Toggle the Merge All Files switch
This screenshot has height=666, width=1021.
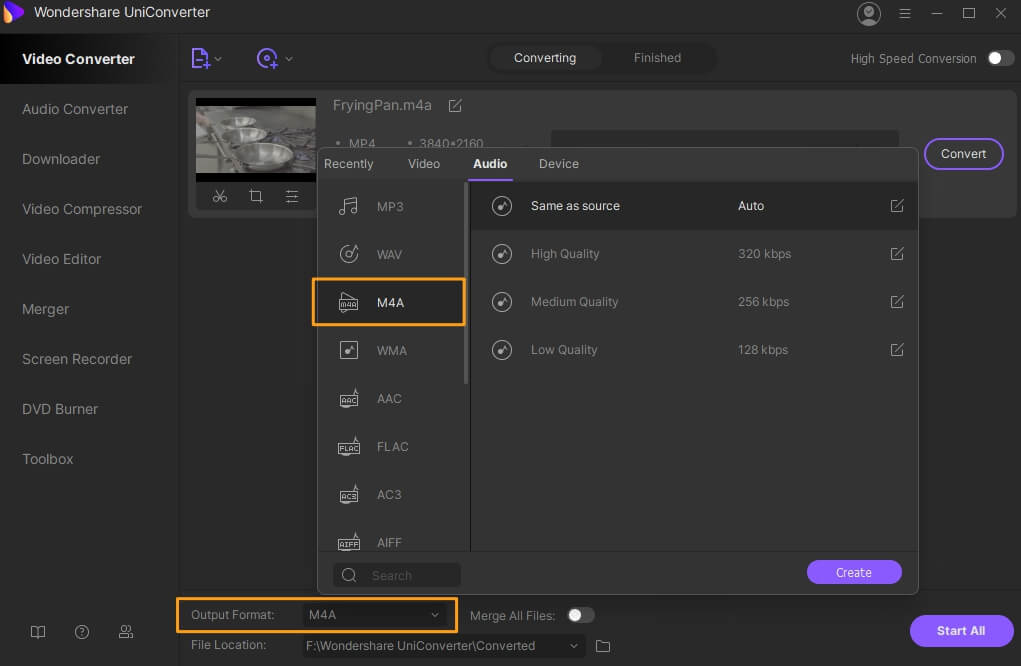coord(581,615)
